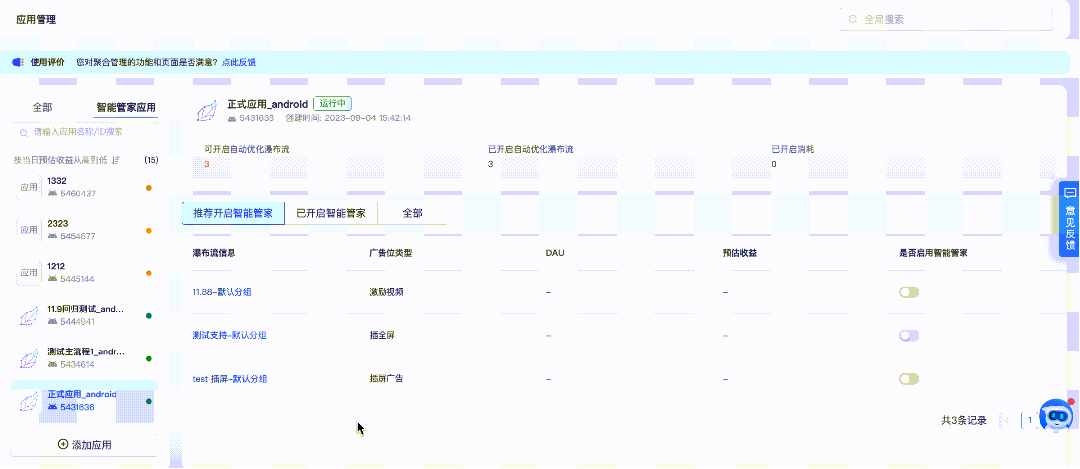Click the 运行中 status badge
Image resolution: width=1080 pixels, height=469 pixels.
(x=333, y=103)
